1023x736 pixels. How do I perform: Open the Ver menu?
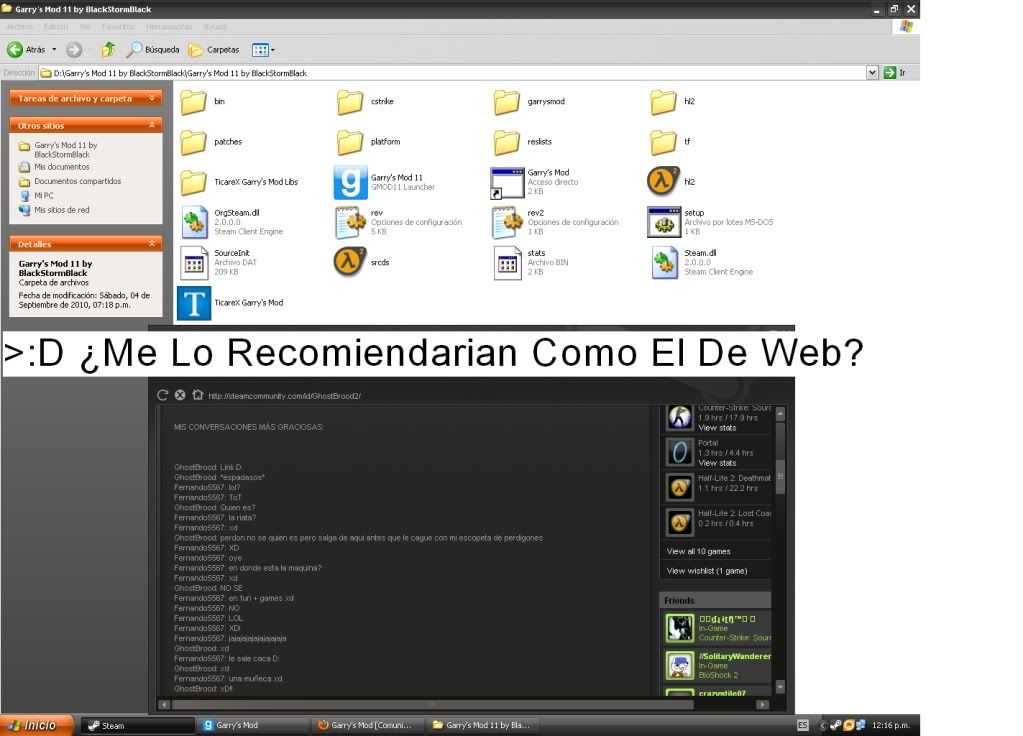[85, 27]
